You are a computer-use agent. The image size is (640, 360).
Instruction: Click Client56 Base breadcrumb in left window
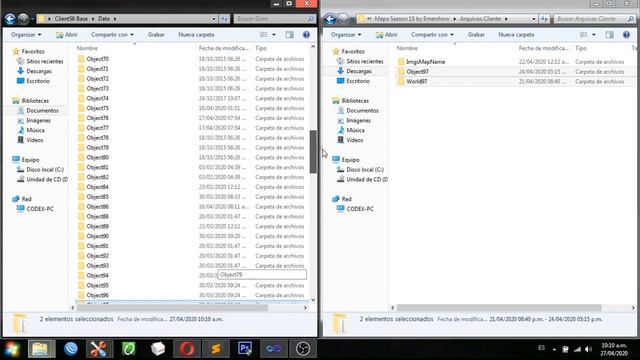[x=71, y=19]
